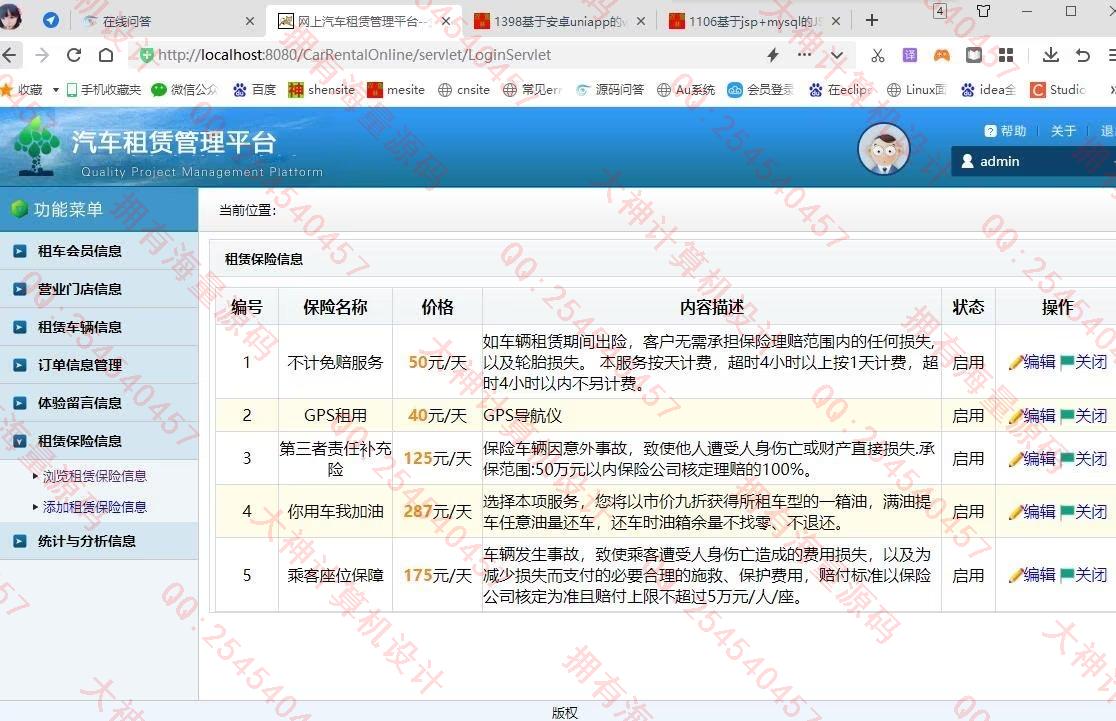
Task: Close the 不计免赔服务 insurance row
Action: coord(1084,362)
